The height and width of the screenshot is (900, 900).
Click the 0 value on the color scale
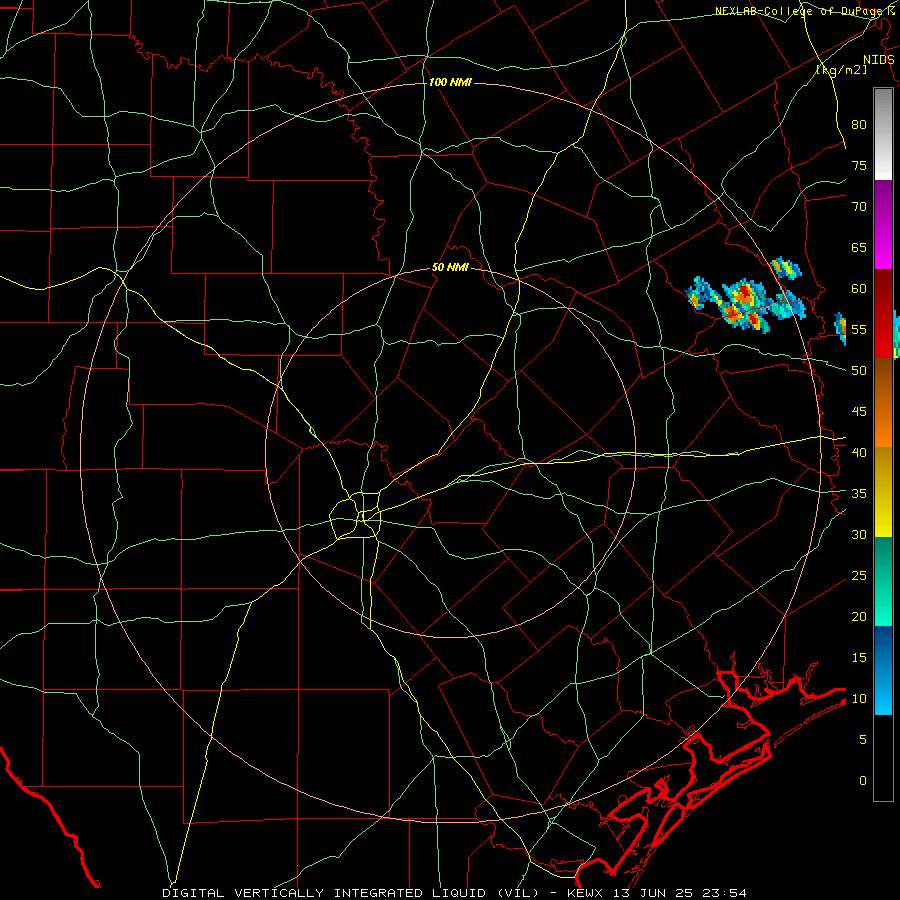(x=863, y=781)
